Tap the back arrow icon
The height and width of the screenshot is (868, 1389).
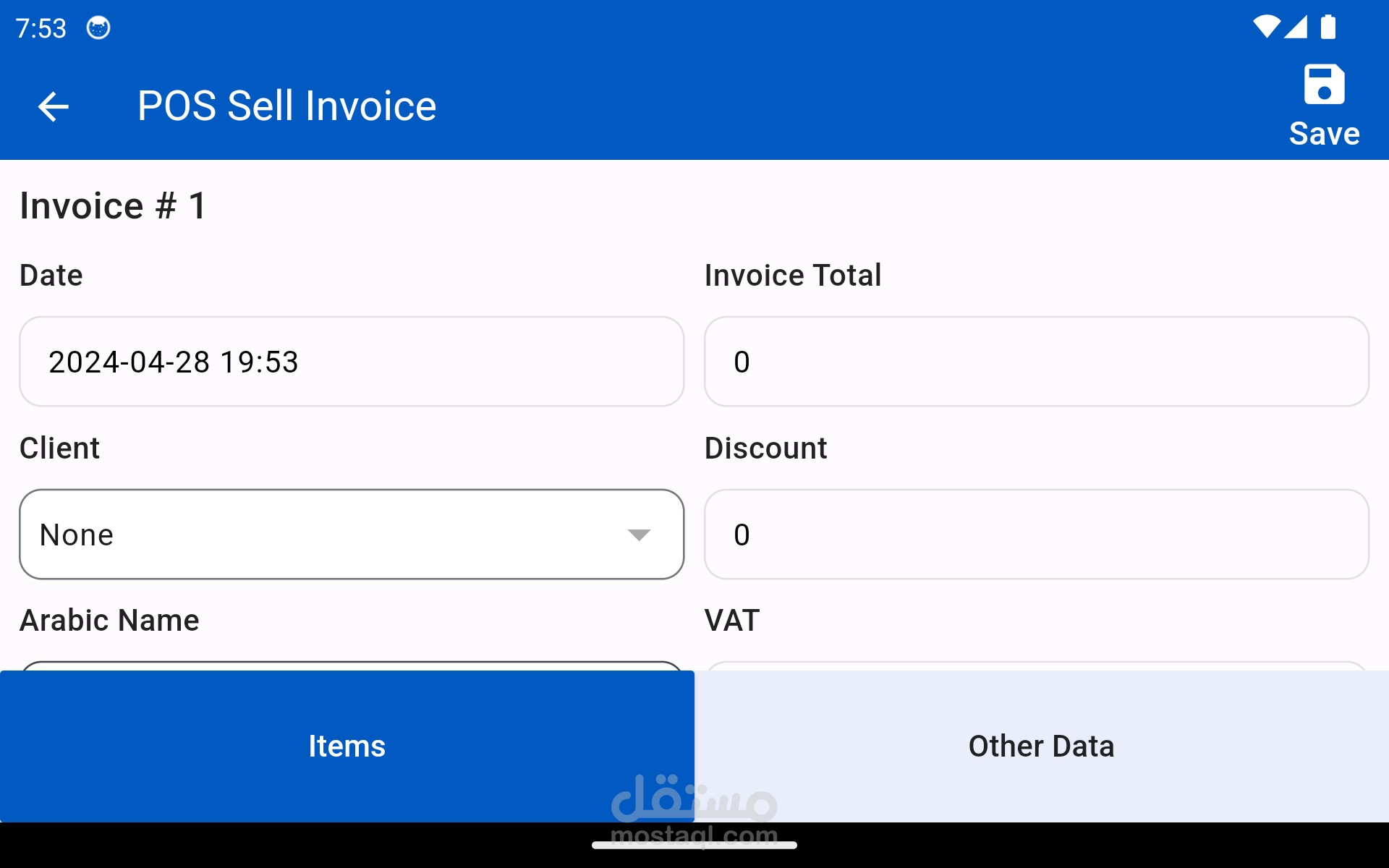[53, 107]
